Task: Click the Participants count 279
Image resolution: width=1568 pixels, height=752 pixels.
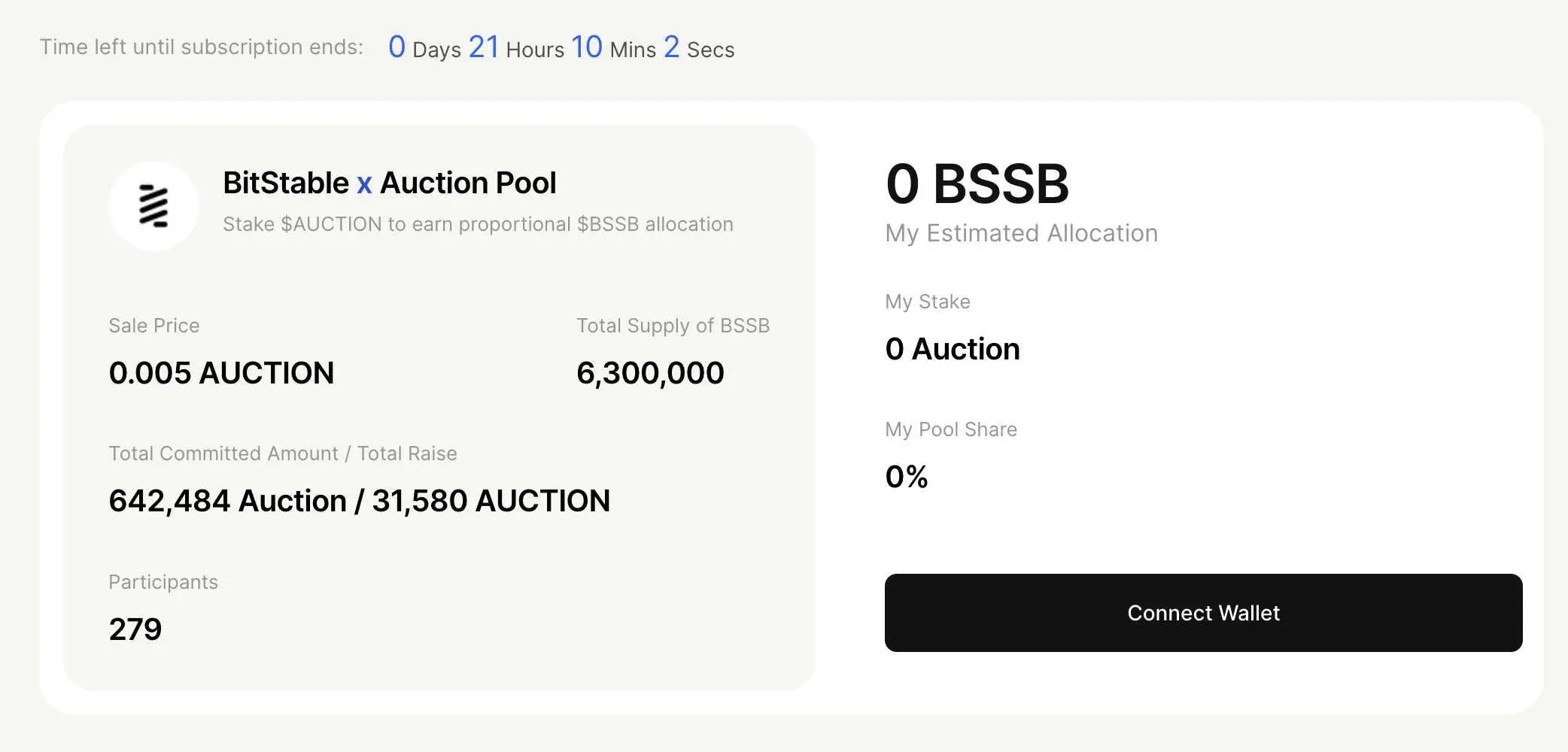Action: click(136, 628)
